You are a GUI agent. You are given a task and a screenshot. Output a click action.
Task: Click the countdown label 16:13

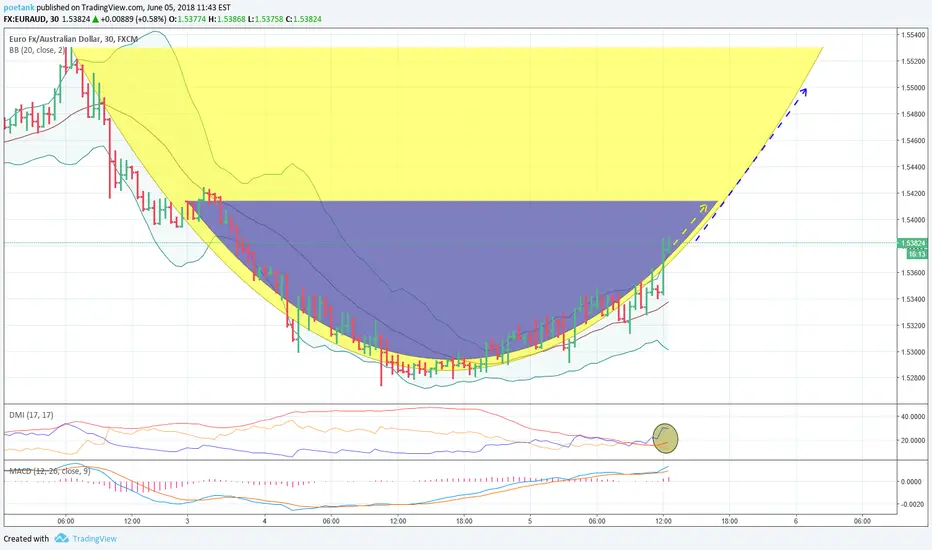coord(917,254)
